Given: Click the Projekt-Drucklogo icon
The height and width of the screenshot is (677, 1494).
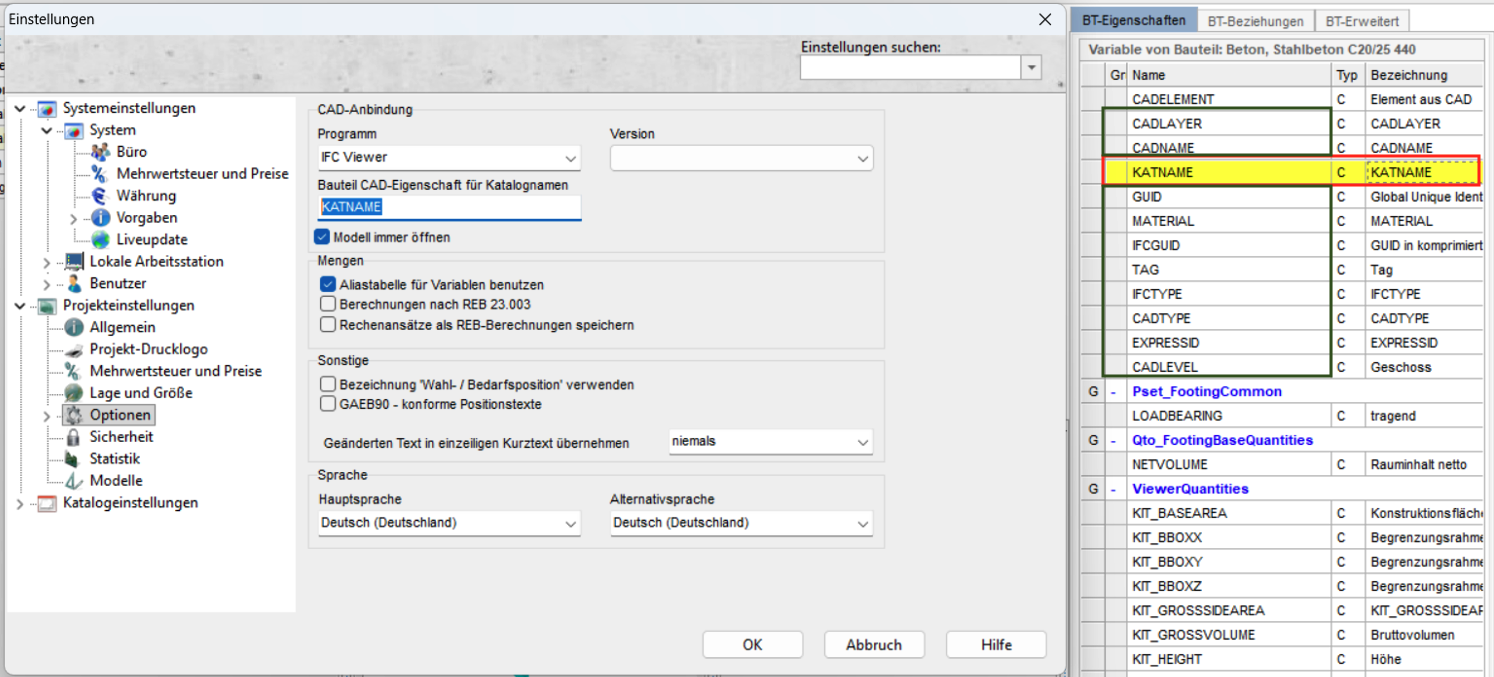Looking at the screenshot, I should tap(74, 349).
